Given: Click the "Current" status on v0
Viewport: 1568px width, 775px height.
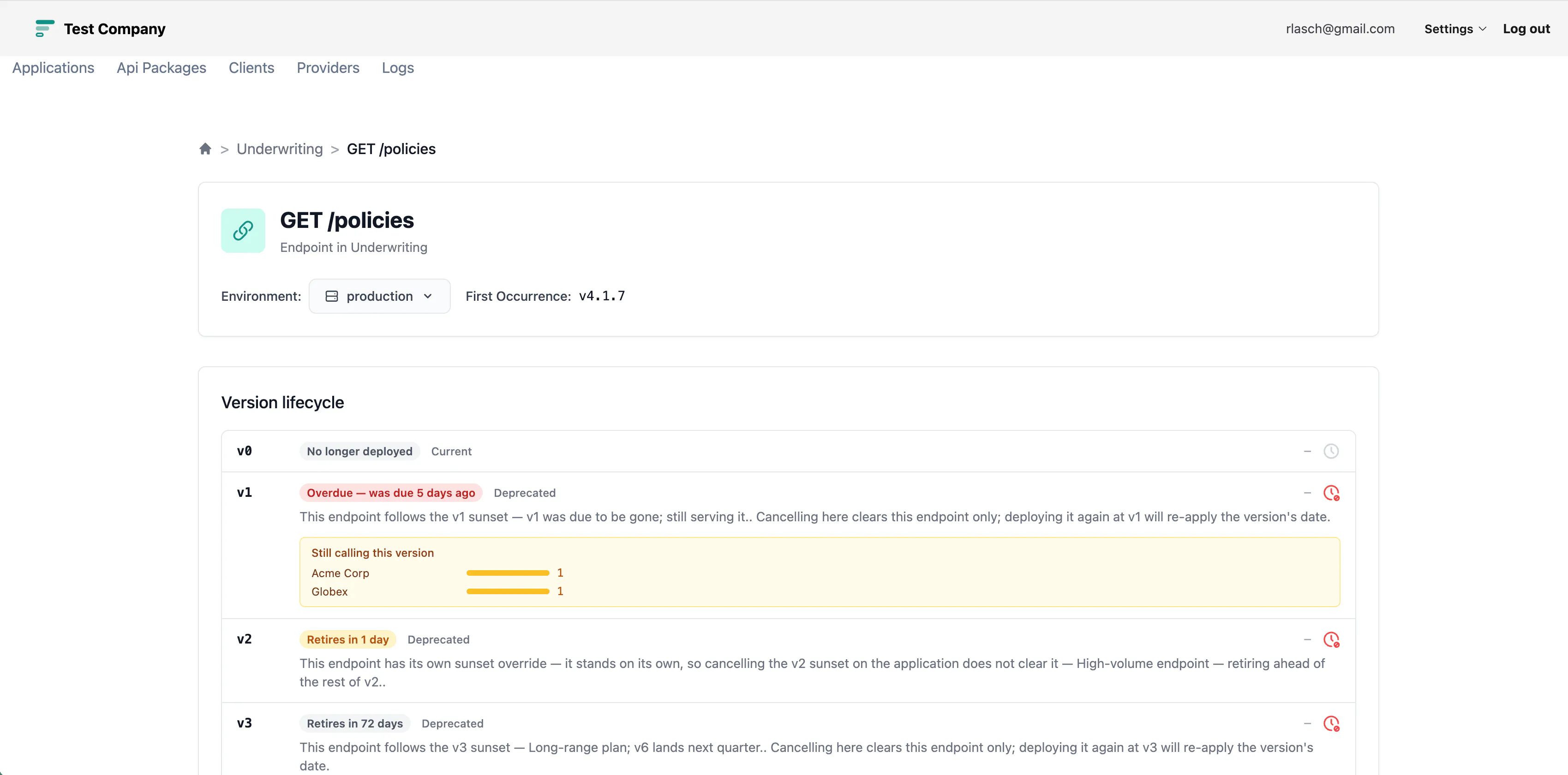Looking at the screenshot, I should click(x=452, y=451).
